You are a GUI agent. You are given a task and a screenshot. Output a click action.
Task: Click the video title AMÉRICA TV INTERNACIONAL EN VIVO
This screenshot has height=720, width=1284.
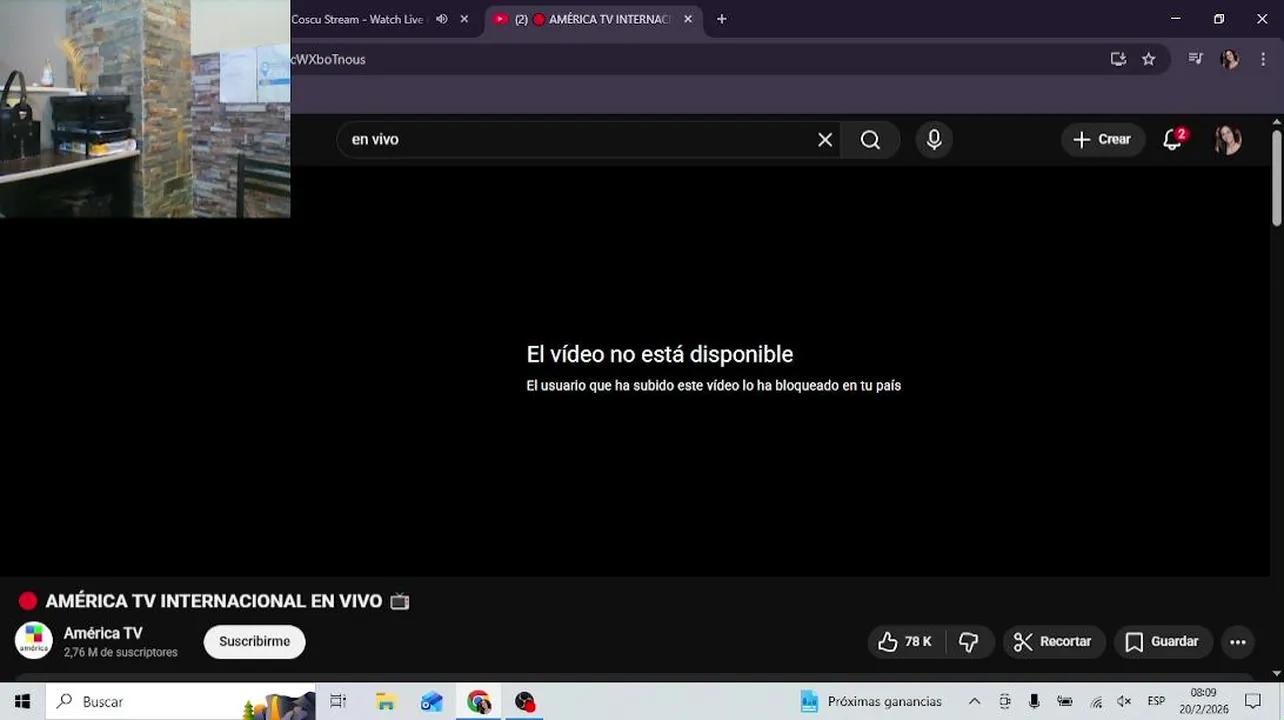click(x=214, y=601)
